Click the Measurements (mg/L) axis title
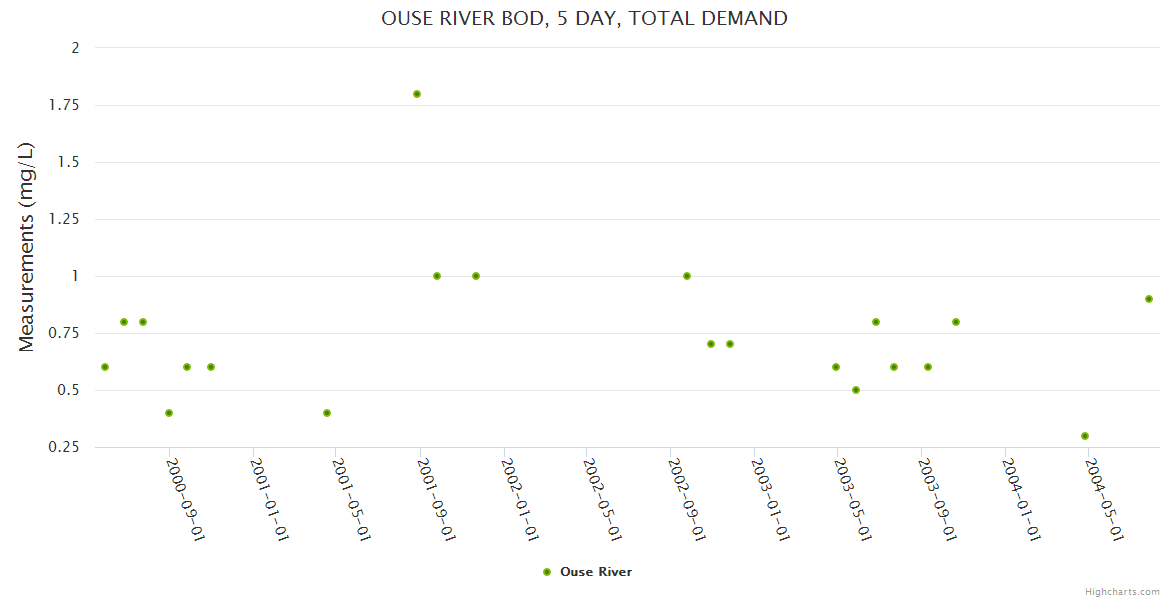The height and width of the screenshot is (600, 1170). 27,247
